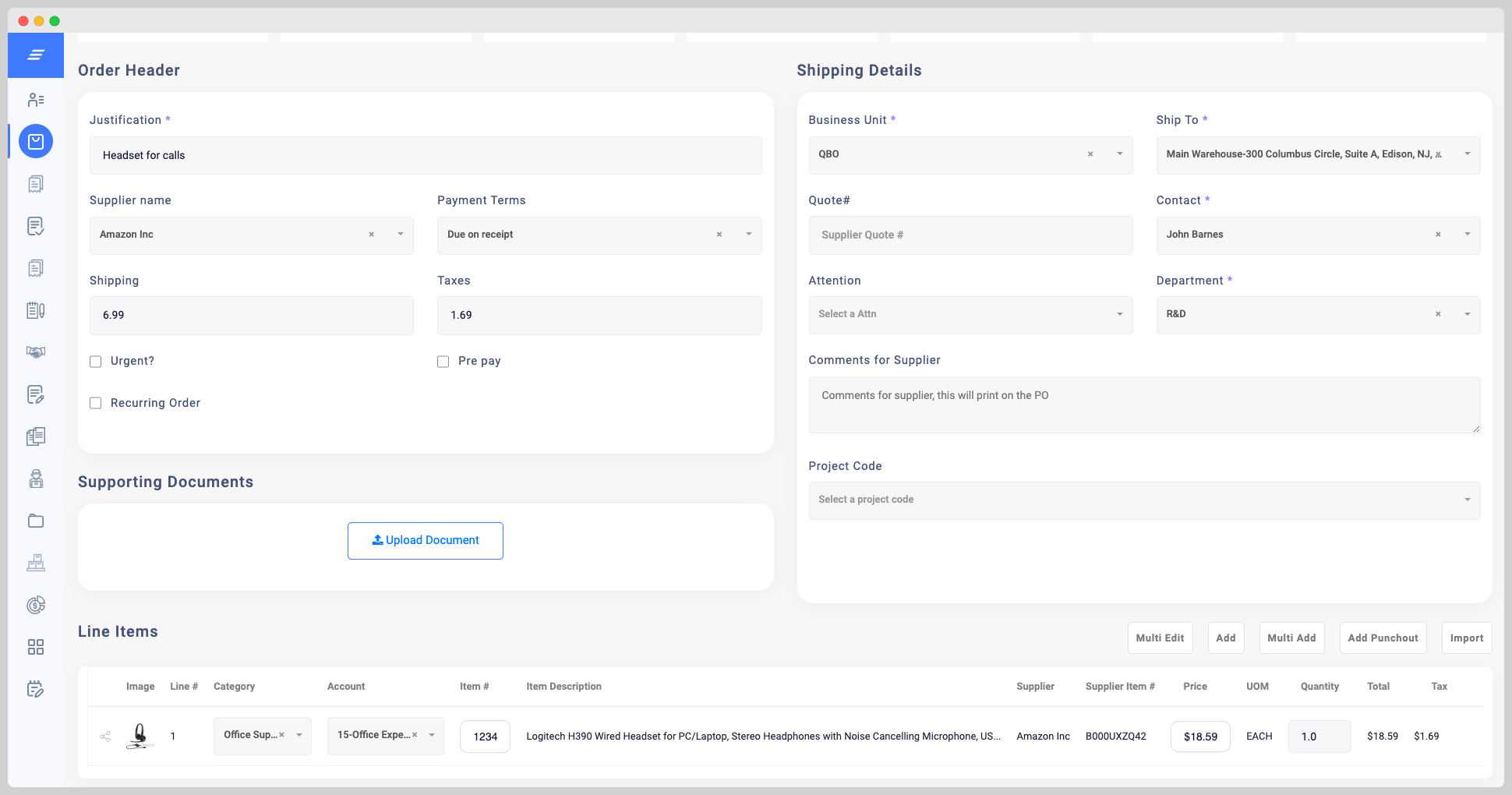The height and width of the screenshot is (795, 1512).
Task: Open the apps grid icon near sidebar bottom
Action: coord(36,647)
